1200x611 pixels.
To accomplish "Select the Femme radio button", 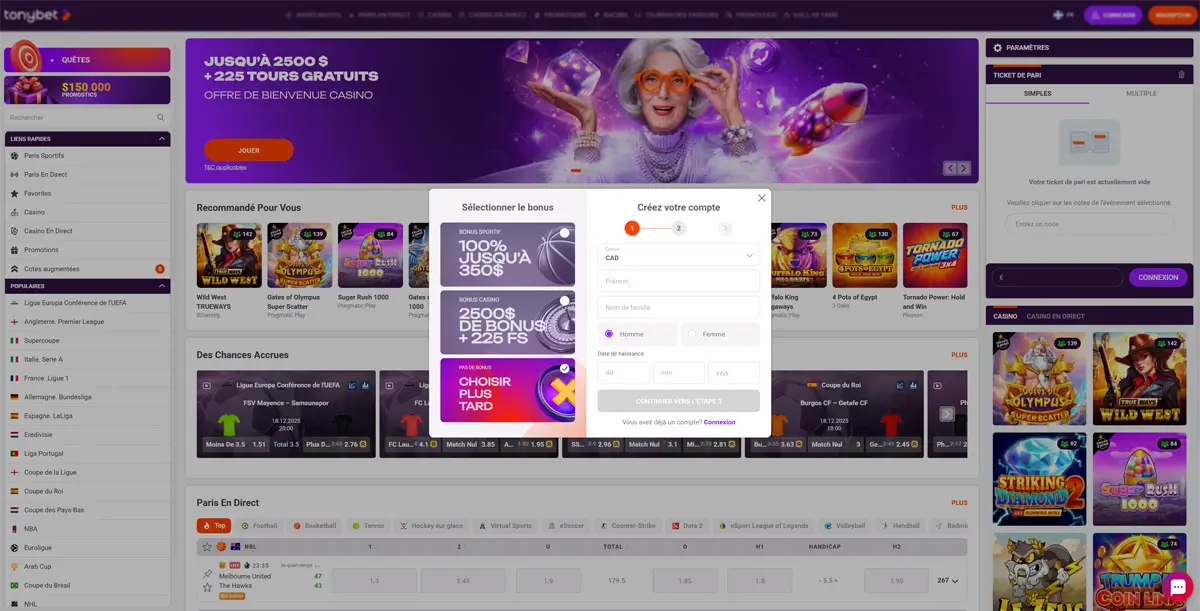I will (692, 334).
